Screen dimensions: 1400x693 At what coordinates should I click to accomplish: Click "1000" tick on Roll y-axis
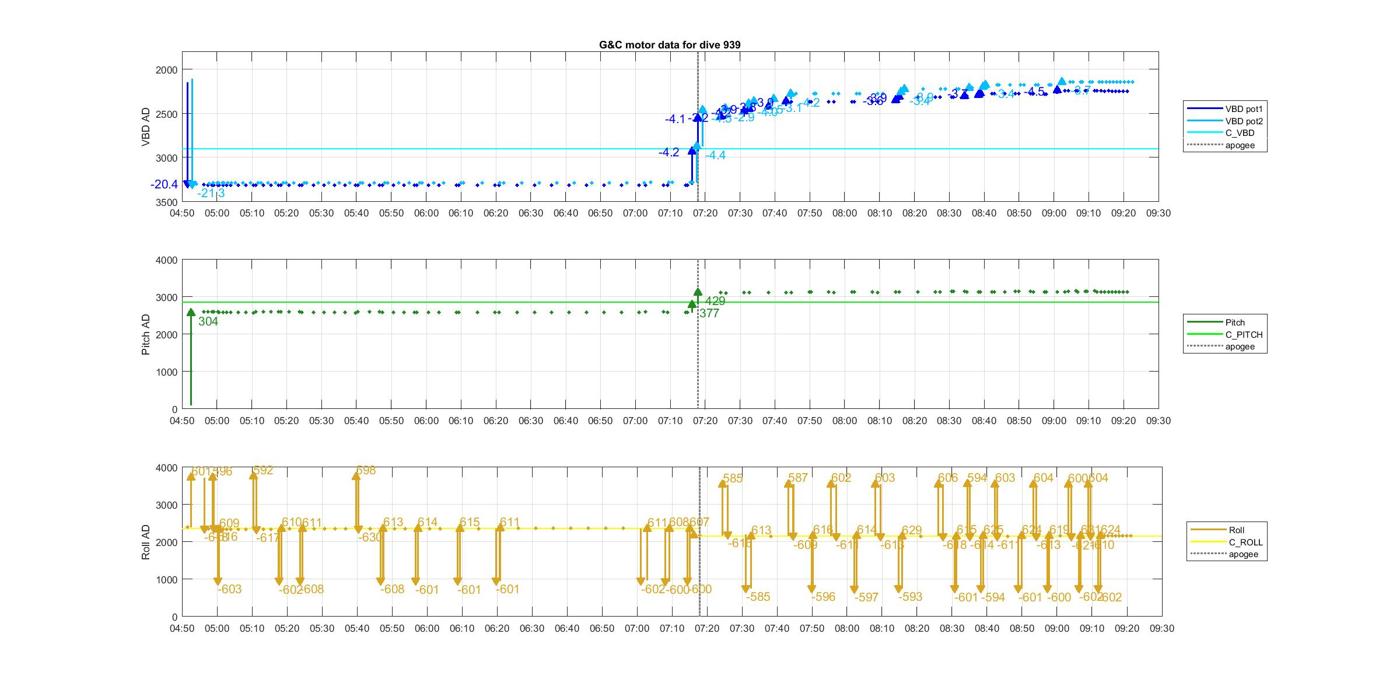[166, 580]
